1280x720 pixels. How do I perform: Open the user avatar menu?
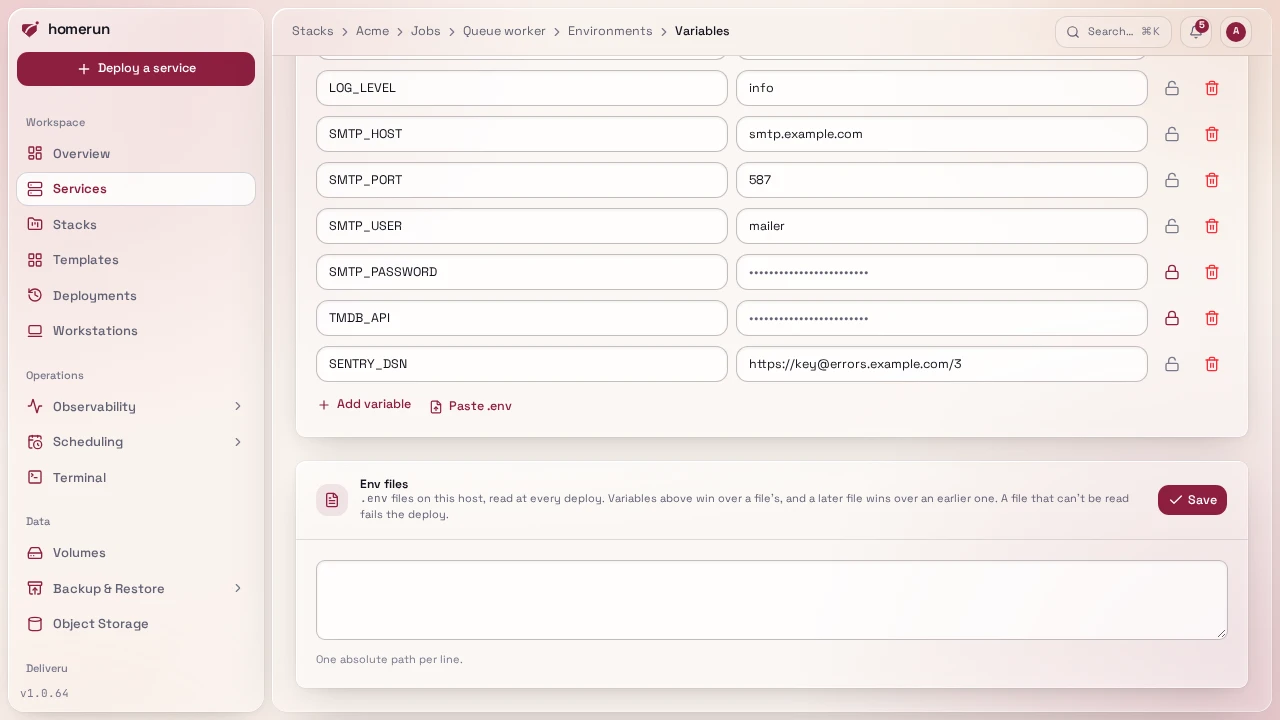1236,32
